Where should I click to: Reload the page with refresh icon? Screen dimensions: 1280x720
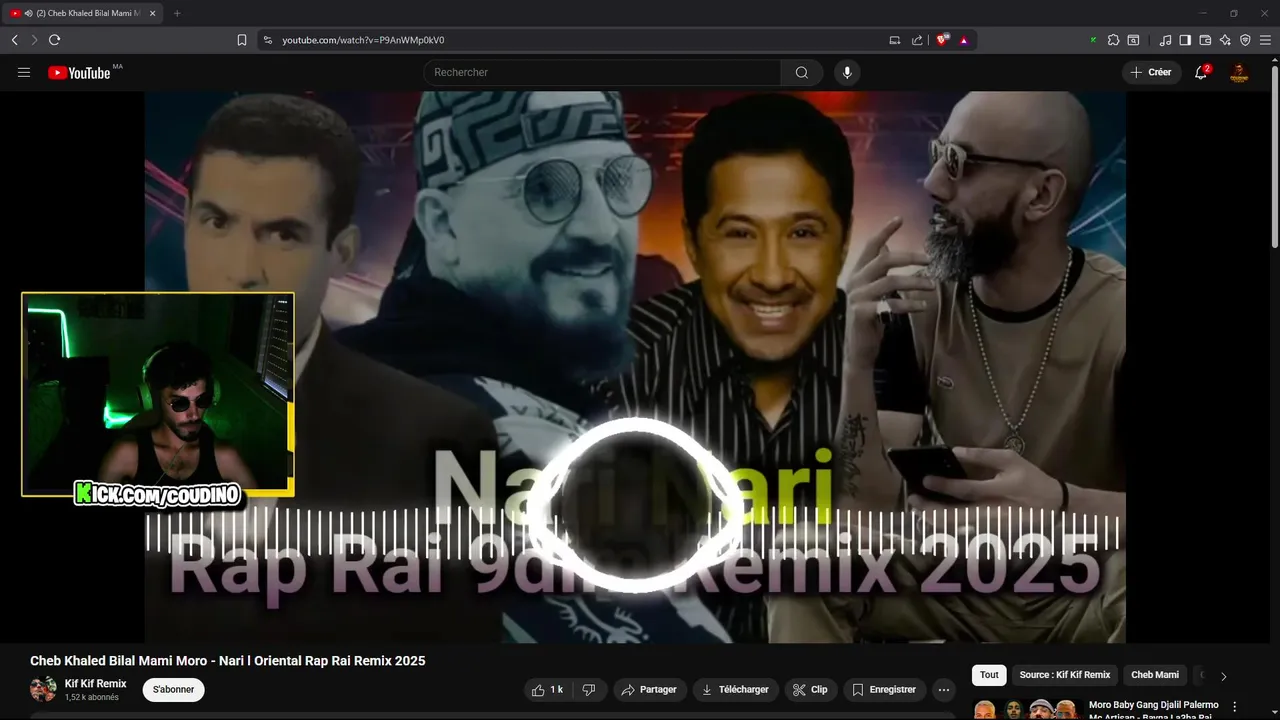[54, 40]
